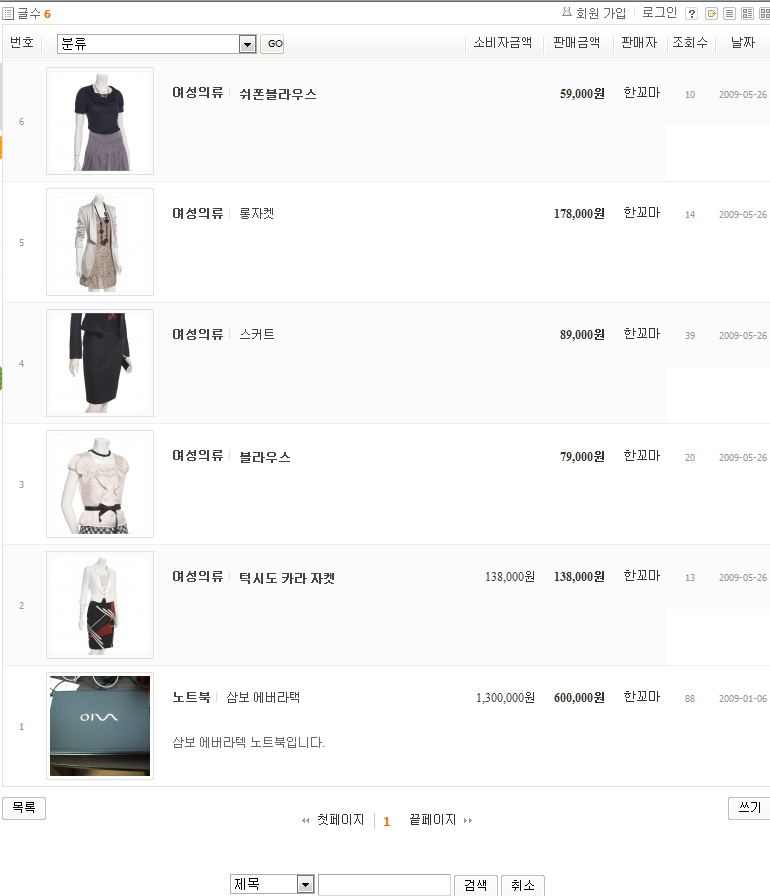This screenshot has width=770, height=896.
Task: Open the 턱시도 카라 자켓 product link
Action: (287, 578)
